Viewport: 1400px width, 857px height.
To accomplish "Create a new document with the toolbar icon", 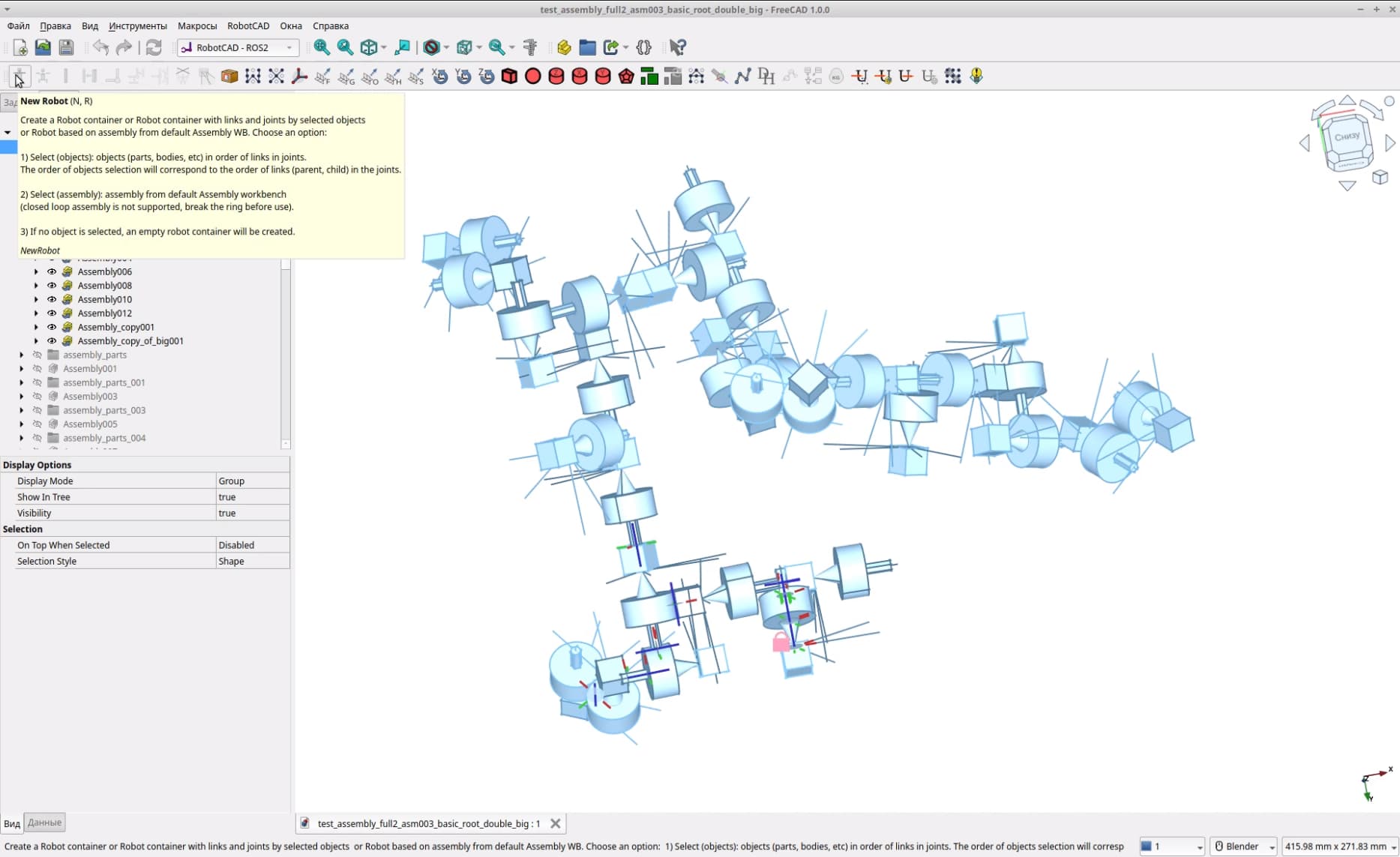I will click(20, 47).
